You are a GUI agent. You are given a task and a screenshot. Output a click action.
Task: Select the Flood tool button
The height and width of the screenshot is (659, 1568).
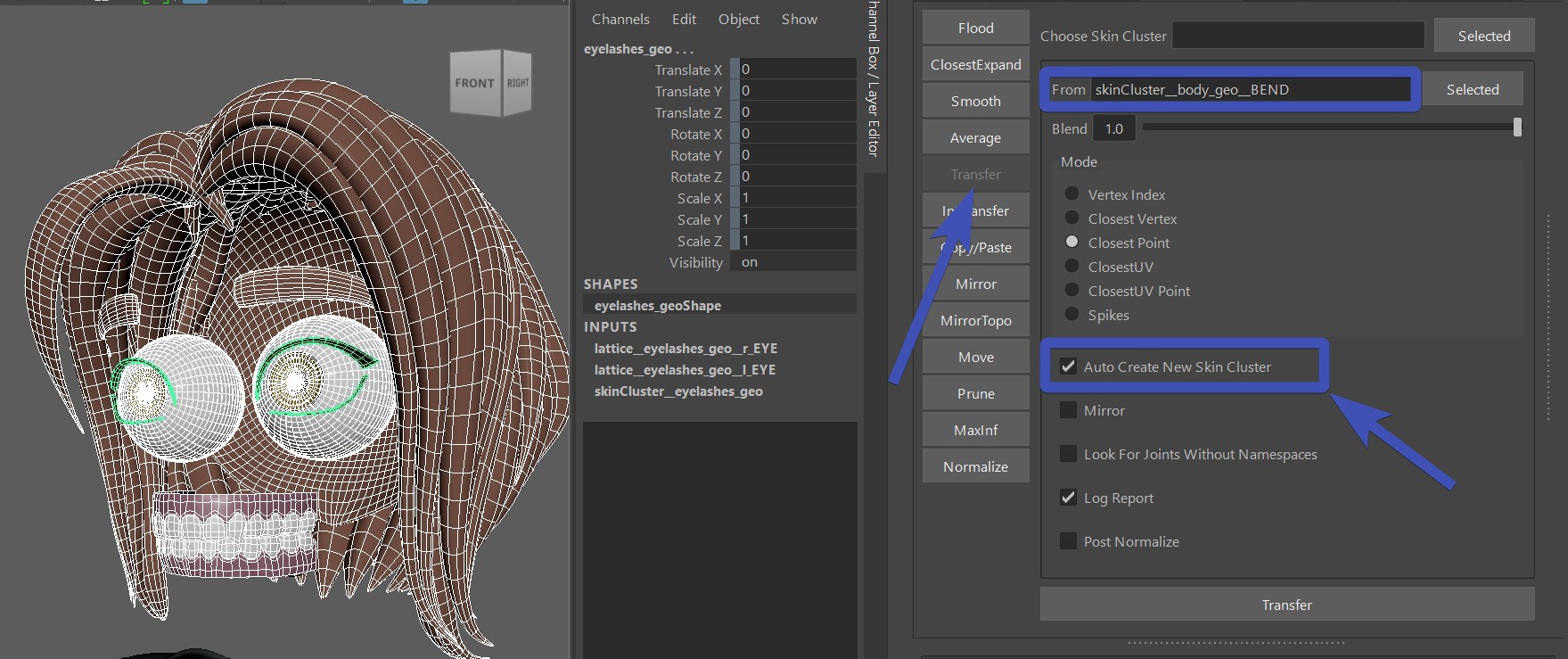[x=975, y=28]
